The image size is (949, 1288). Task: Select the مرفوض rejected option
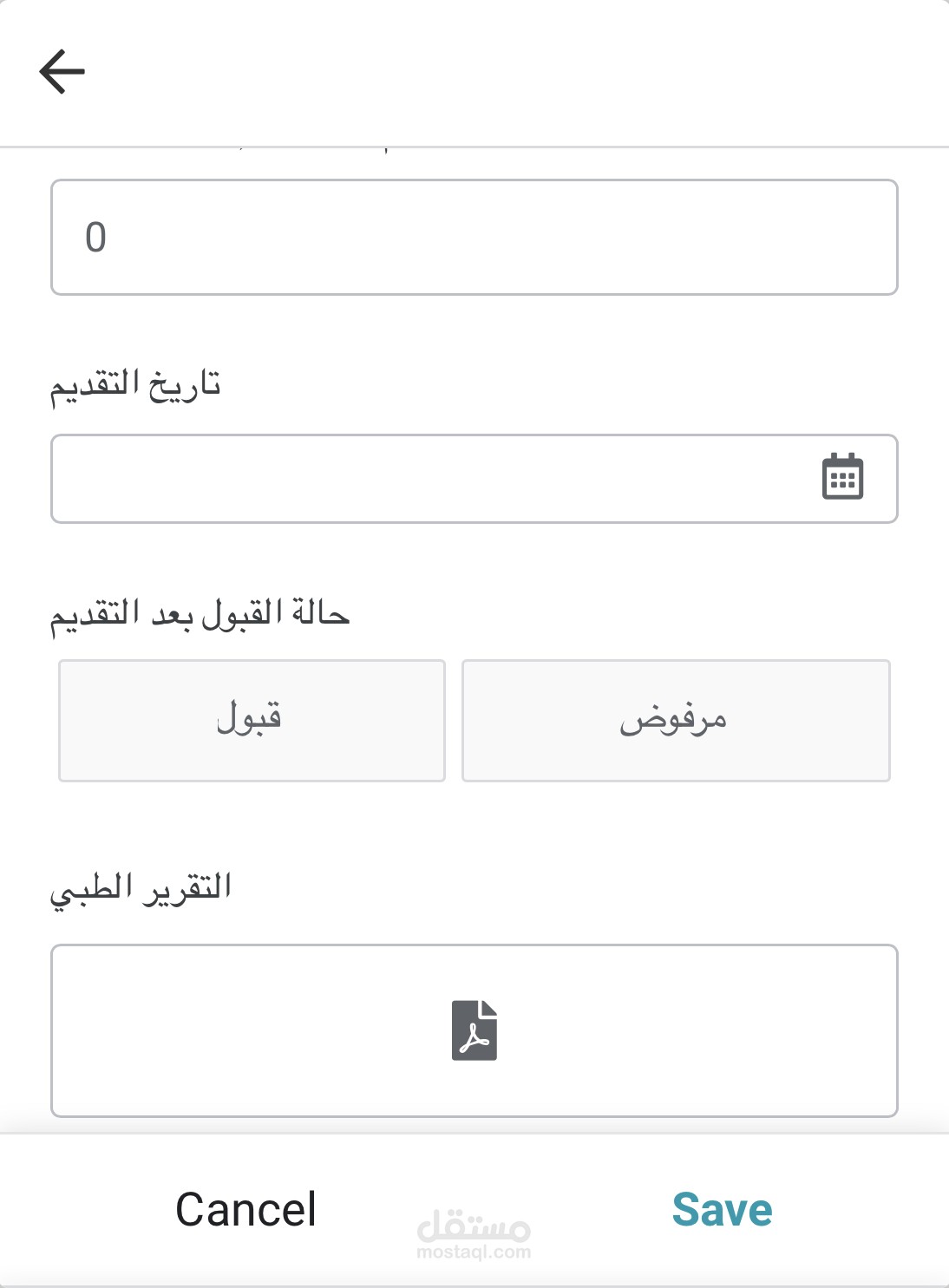tap(676, 721)
